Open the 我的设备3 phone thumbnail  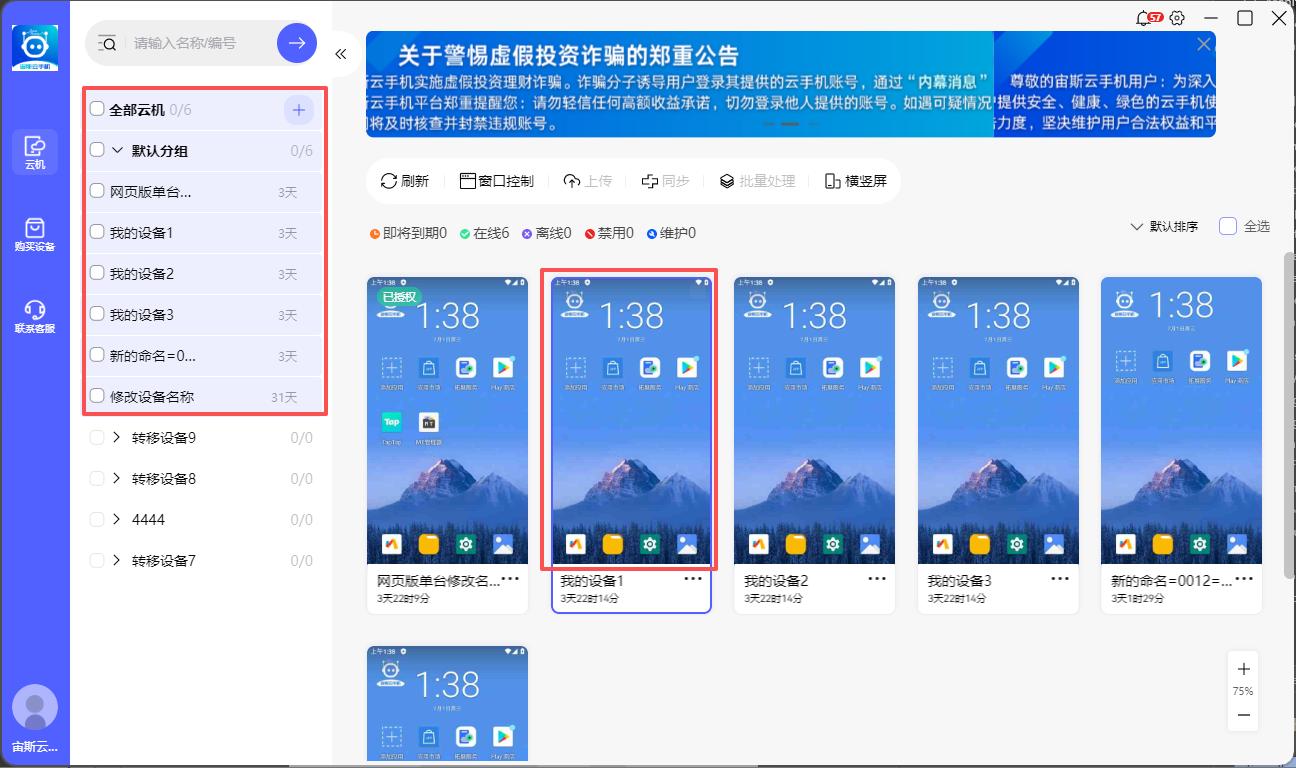(998, 420)
